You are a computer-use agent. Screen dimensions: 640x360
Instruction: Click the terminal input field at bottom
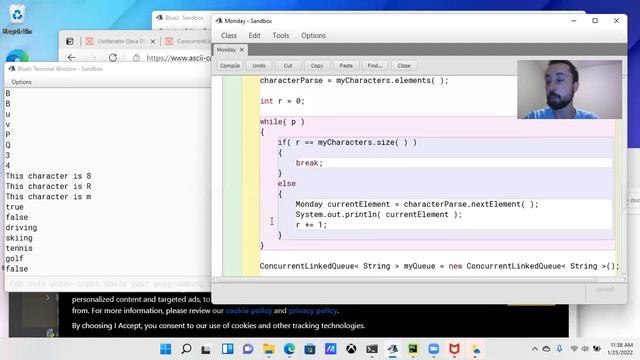point(108,284)
